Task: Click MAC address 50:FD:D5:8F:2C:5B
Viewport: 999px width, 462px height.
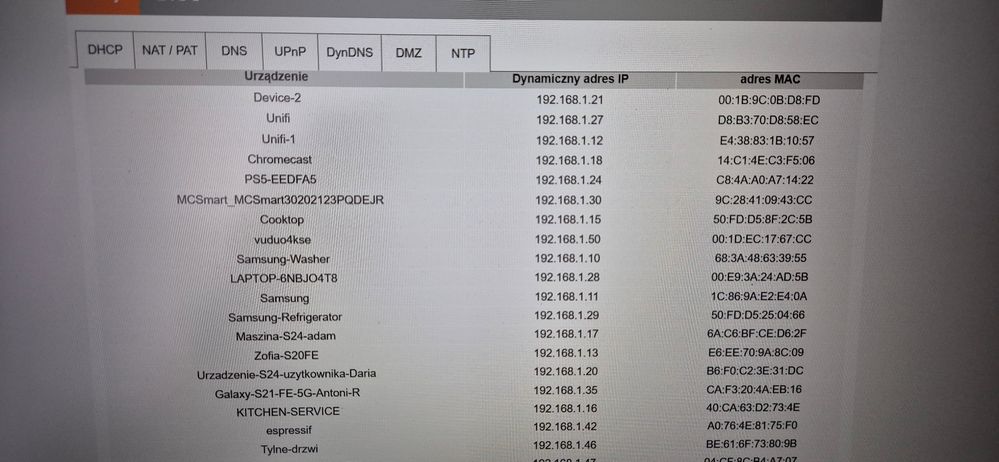Action: [x=763, y=219]
